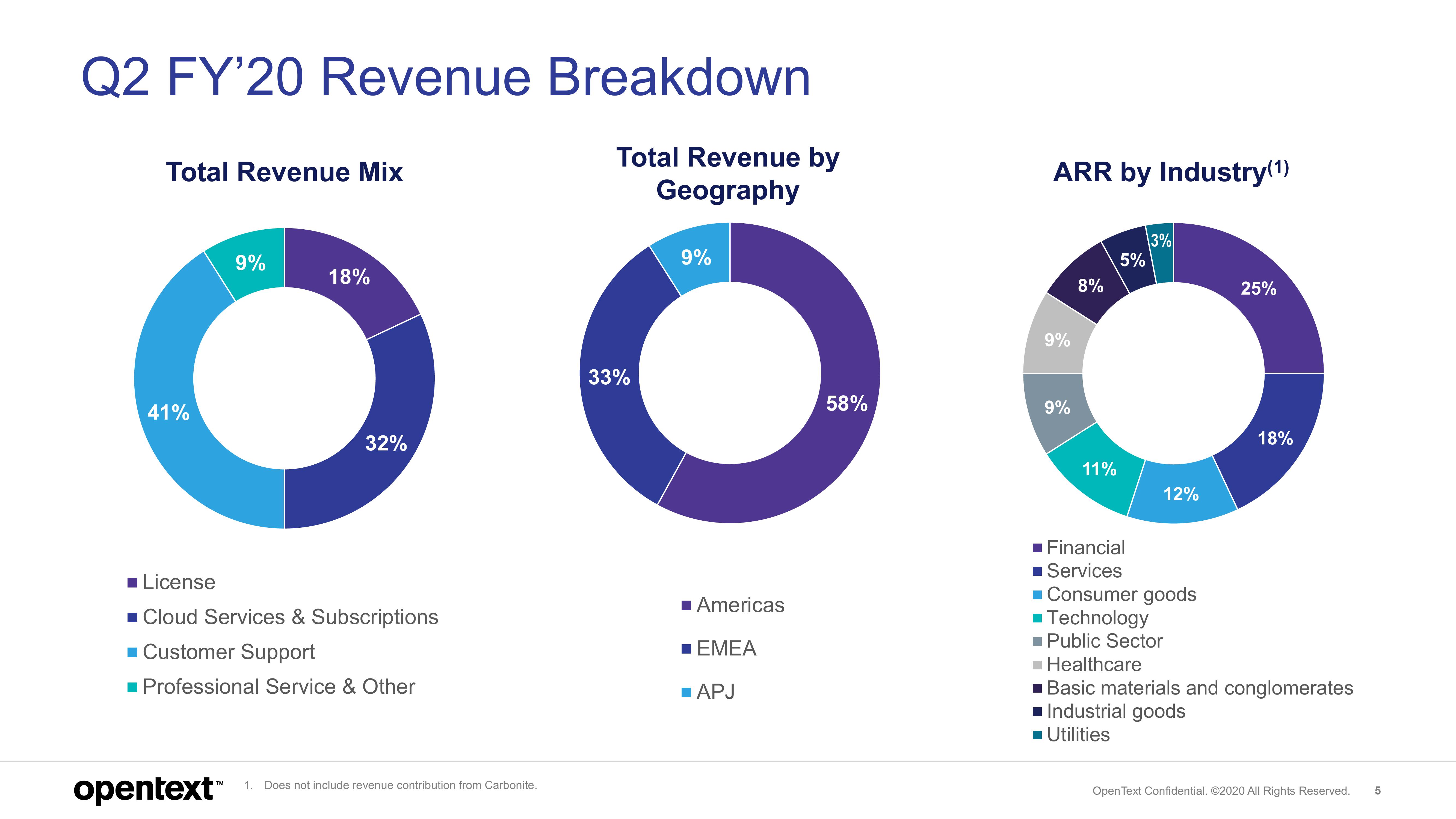This screenshot has height=819, width=1456.
Task: Select the 12% Consumer goods segment
Action: click(1181, 495)
